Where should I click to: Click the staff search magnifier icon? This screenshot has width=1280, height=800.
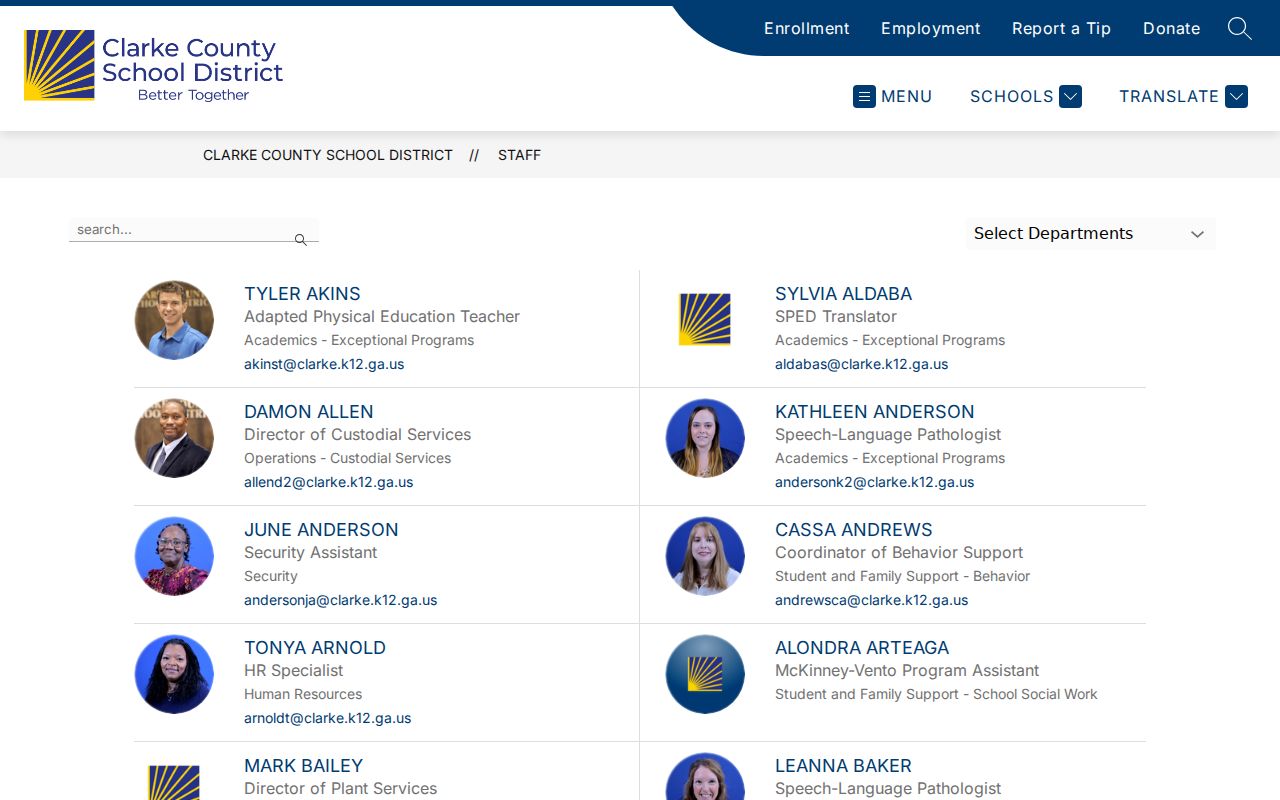(x=301, y=240)
